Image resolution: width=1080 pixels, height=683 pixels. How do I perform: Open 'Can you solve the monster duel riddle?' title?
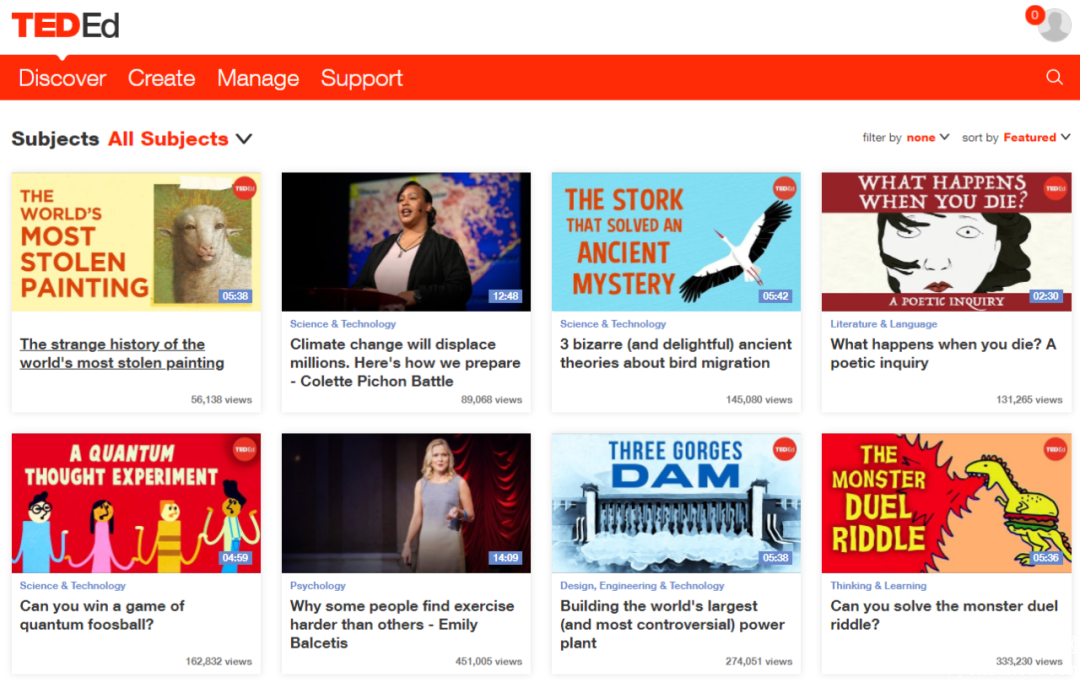coord(944,615)
